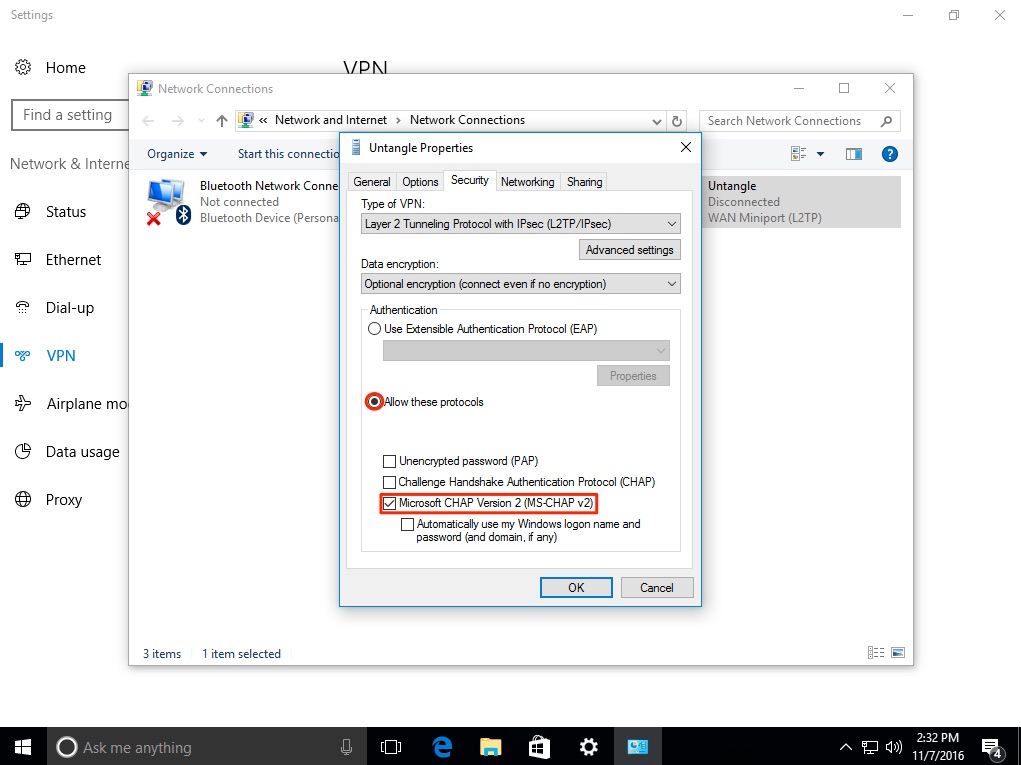Viewport: 1021px width, 765px height.
Task: Check the Unencrypted password (PAP) box
Action: pyautogui.click(x=390, y=461)
